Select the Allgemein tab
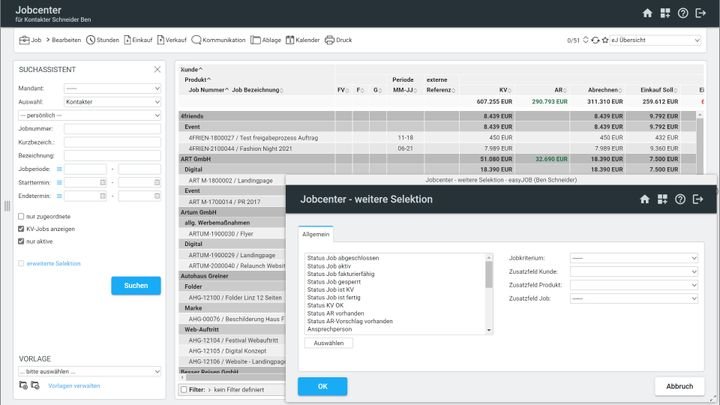 coord(315,234)
